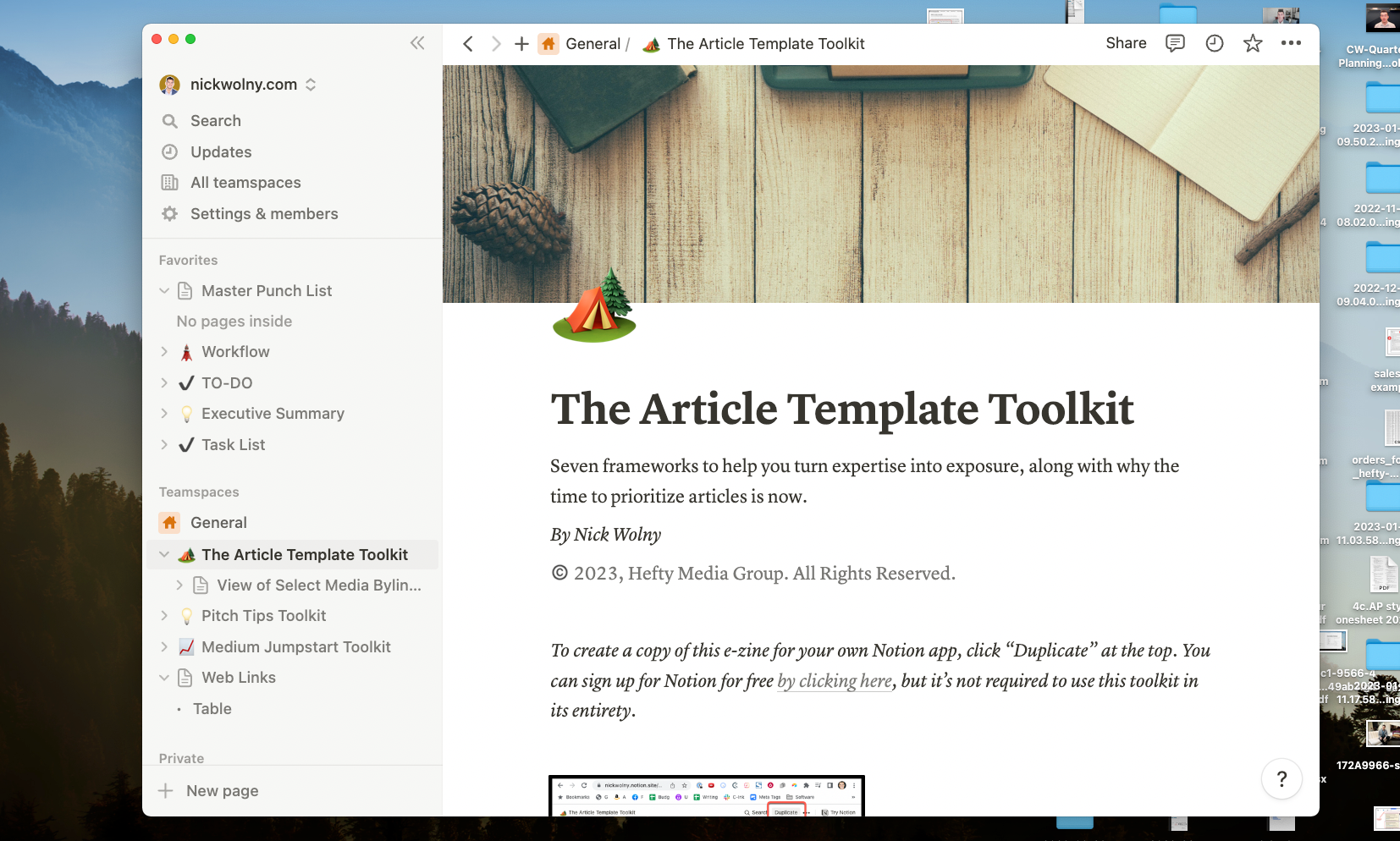
Task: Click the Workflow rocket icon
Action: (x=186, y=352)
